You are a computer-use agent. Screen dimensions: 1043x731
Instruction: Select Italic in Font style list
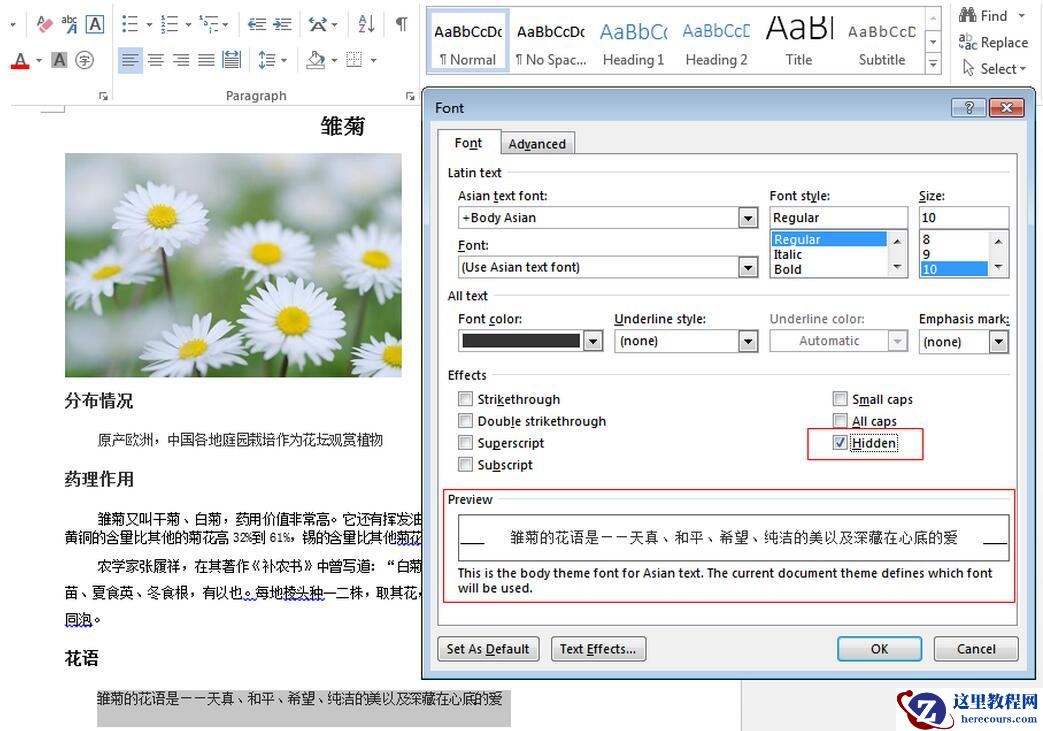(x=788, y=255)
